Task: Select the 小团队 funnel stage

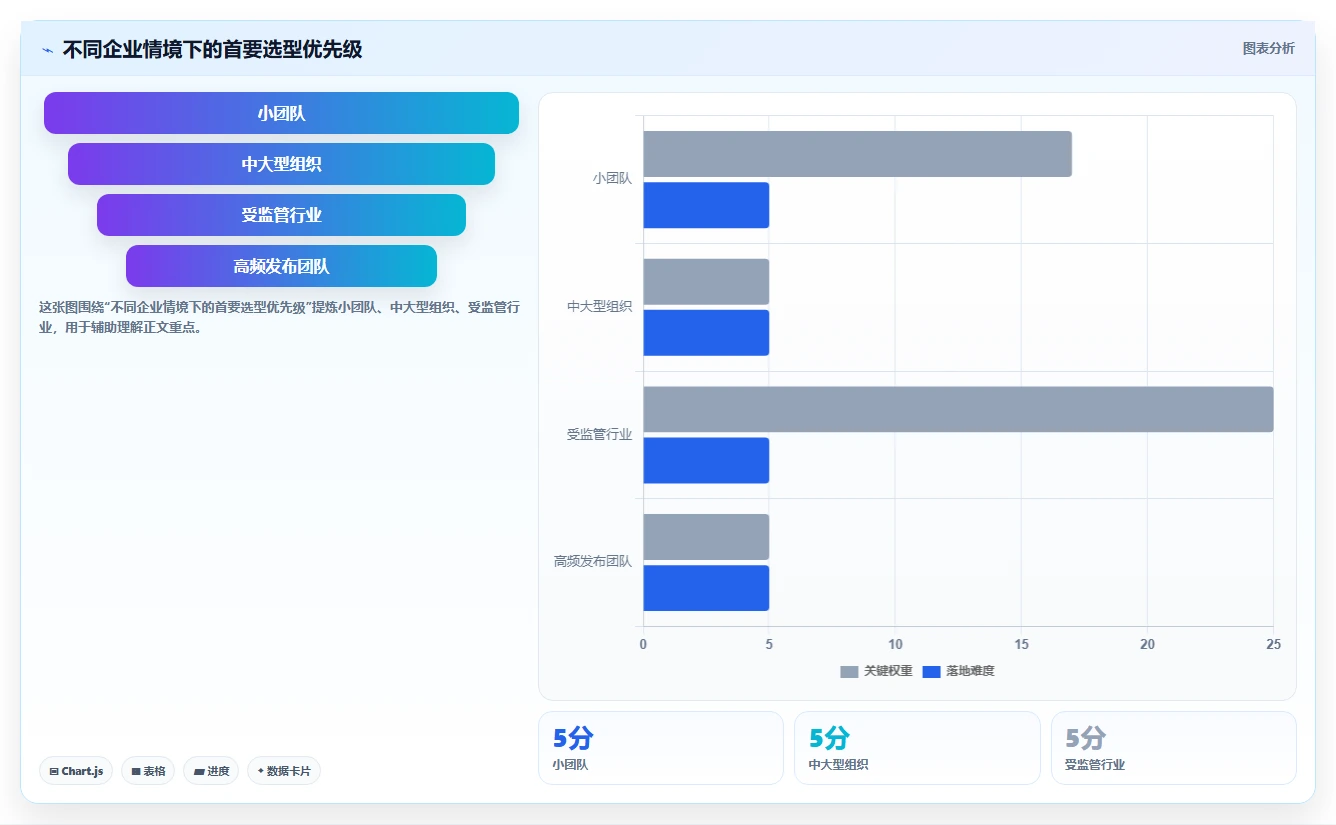Action: tap(281, 113)
